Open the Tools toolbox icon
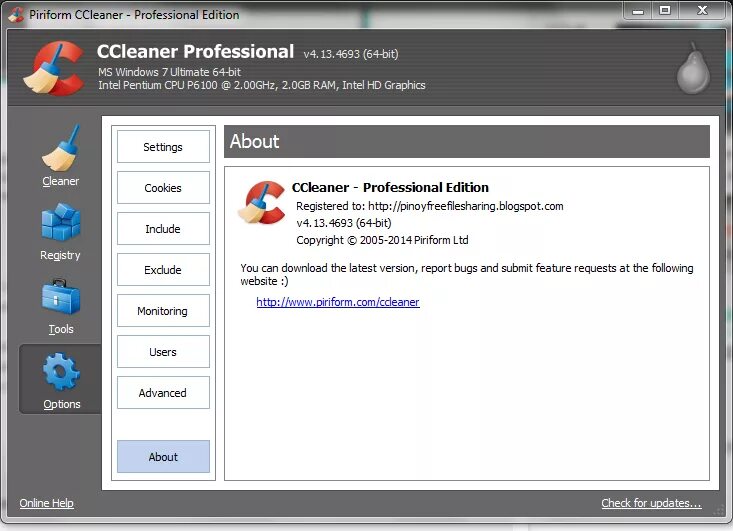The width and height of the screenshot is (733, 531). [61, 297]
